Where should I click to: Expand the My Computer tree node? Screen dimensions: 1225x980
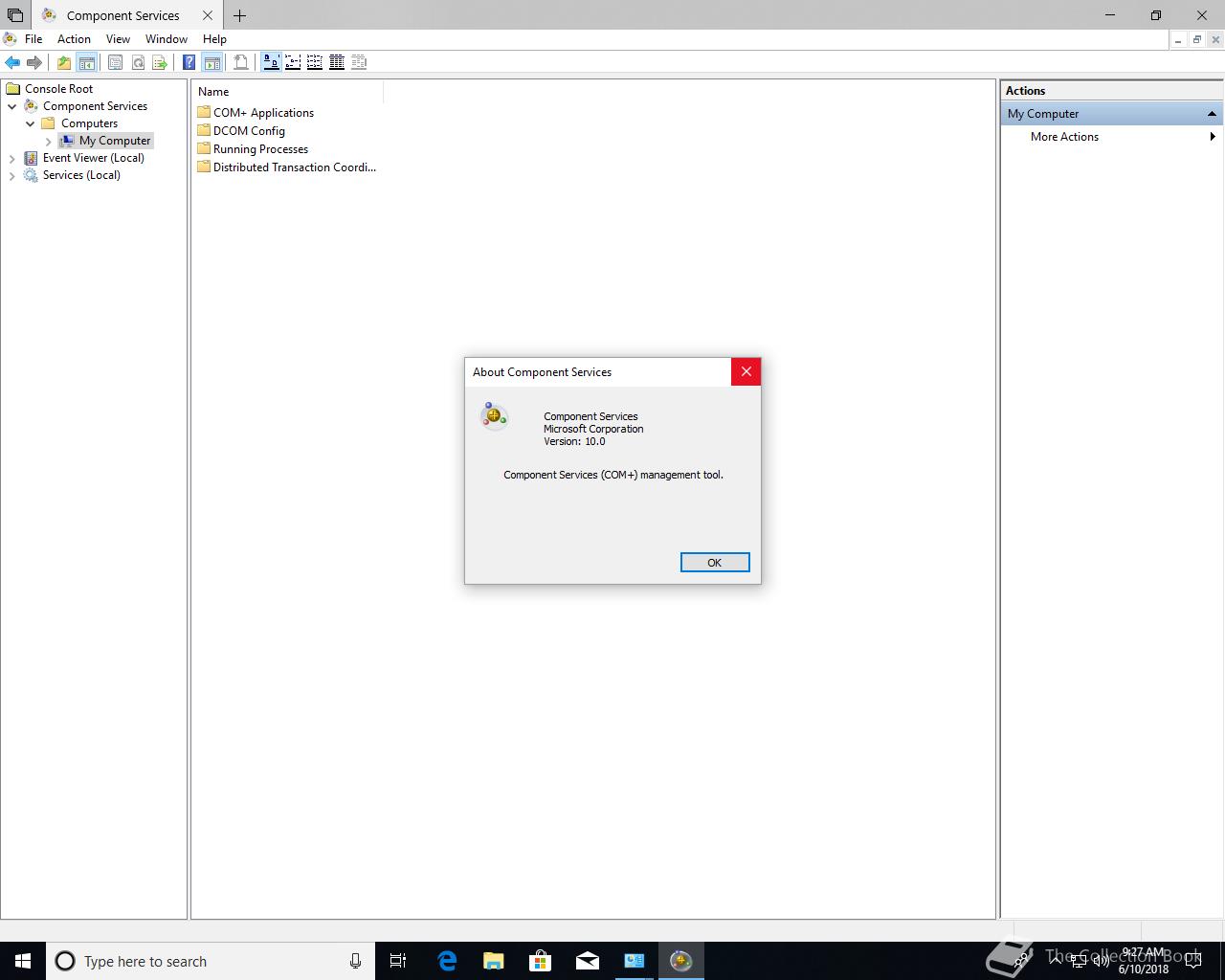(49, 141)
